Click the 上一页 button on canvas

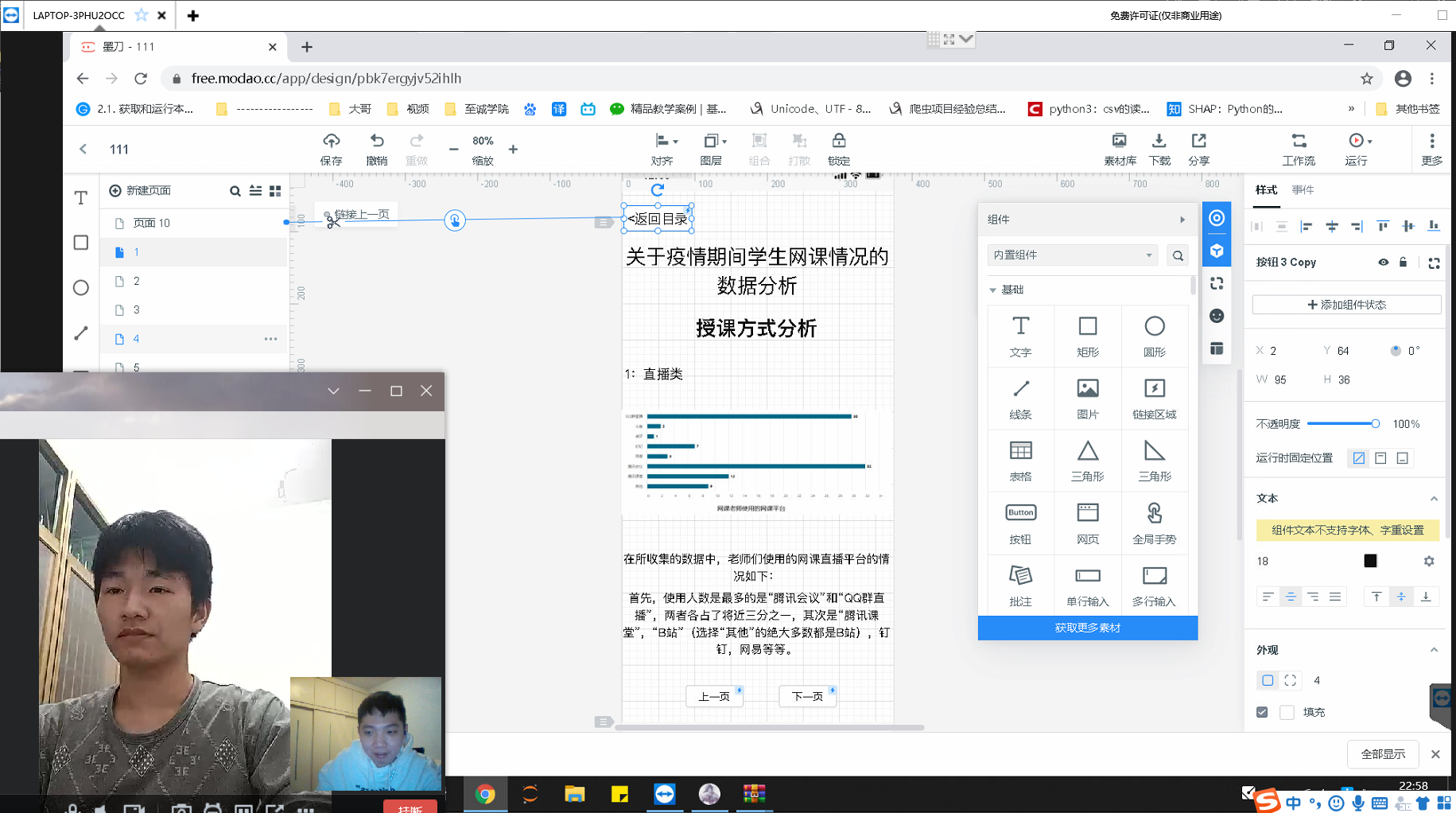pos(714,696)
